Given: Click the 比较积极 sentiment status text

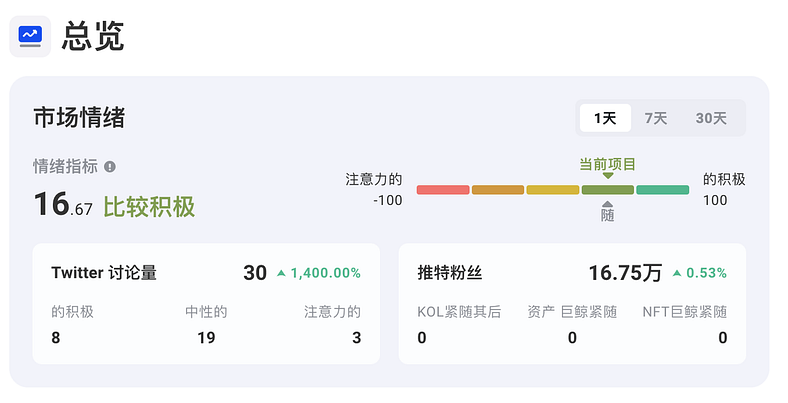Looking at the screenshot, I should (x=149, y=207).
